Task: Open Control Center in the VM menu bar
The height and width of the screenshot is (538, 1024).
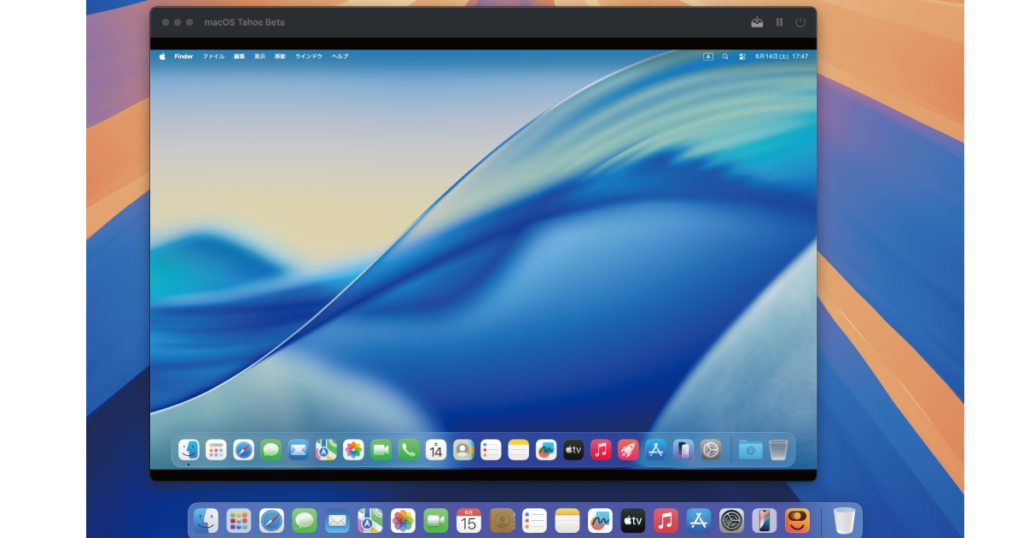Action: 742,57
